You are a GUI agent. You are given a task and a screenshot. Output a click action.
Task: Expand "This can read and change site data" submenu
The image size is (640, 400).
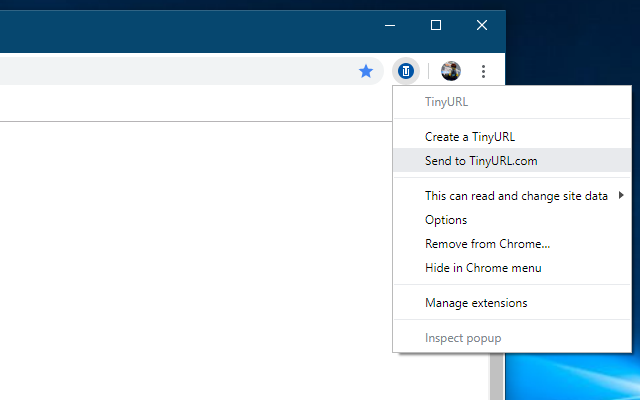click(512, 196)
